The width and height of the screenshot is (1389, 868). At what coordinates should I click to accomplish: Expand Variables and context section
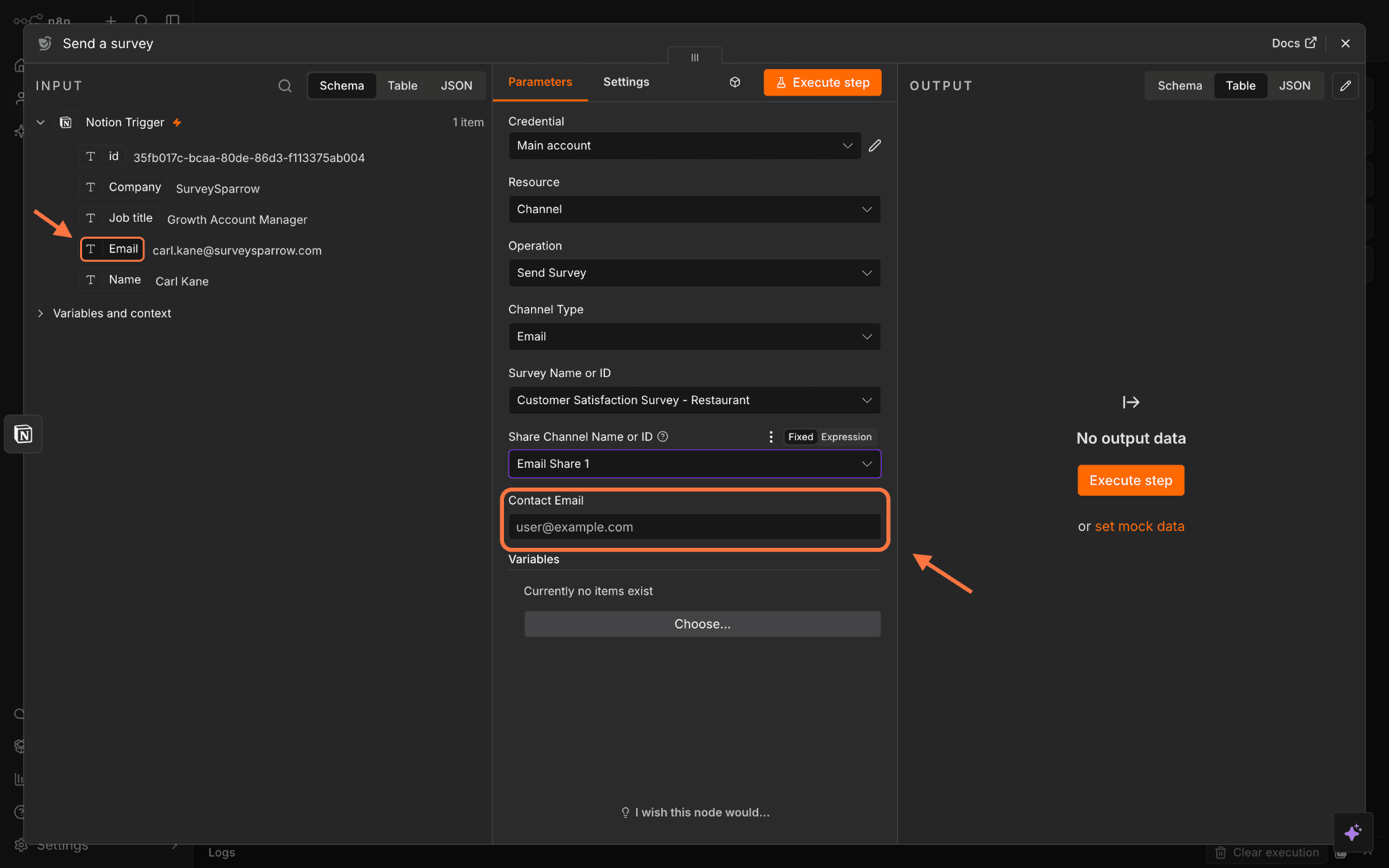[41, 313]
